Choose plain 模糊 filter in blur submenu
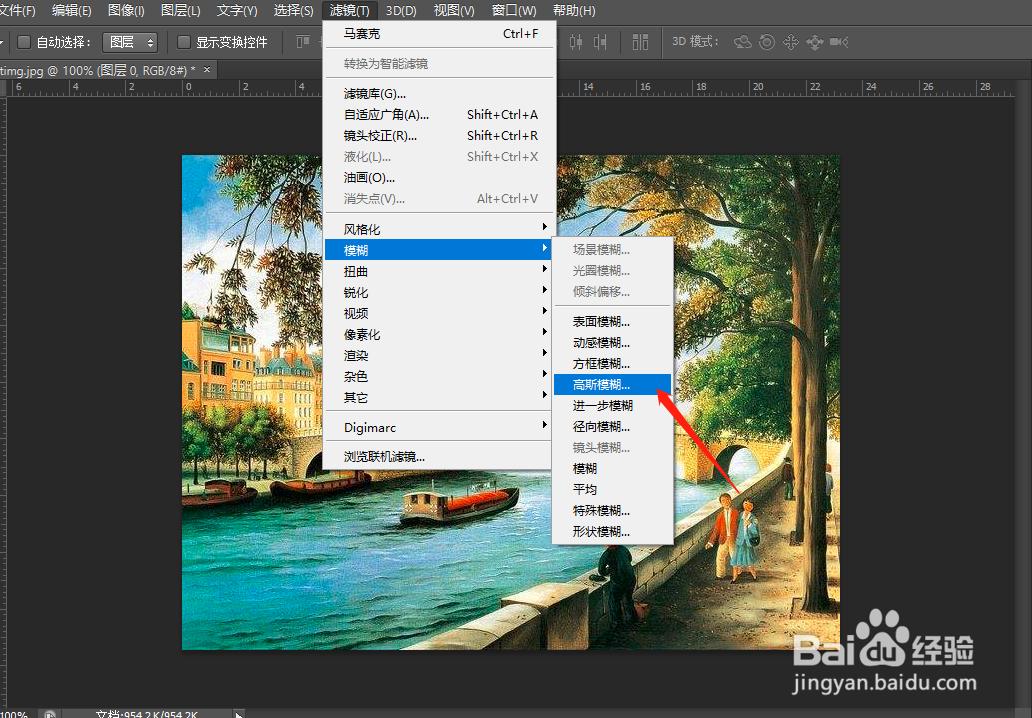Screen dimensions: 1032x718 (x=612, y=469)
